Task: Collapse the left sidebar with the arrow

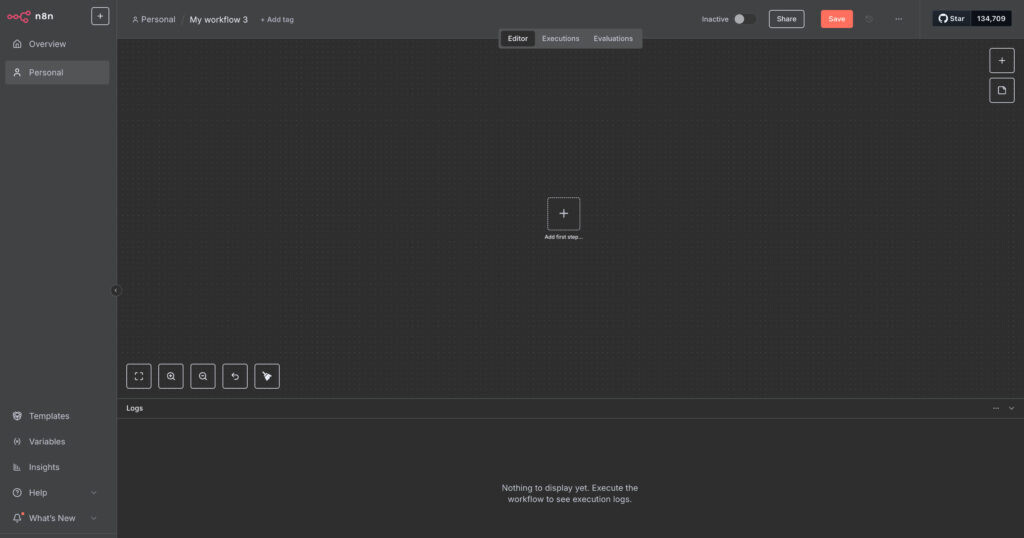Action: [x=115, y=290]
